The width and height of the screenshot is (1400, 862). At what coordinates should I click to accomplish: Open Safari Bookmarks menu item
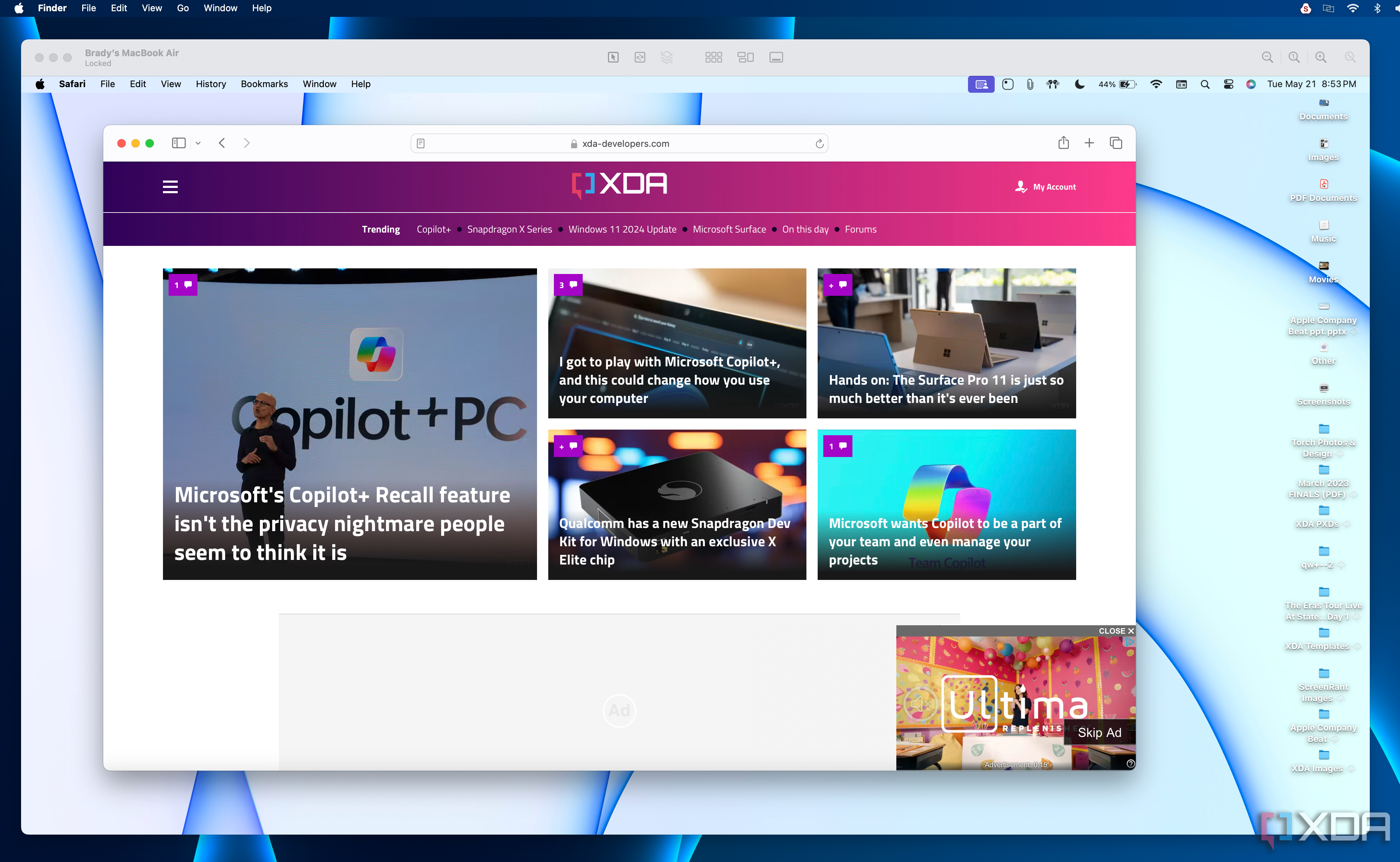click(x=265, y=83)
